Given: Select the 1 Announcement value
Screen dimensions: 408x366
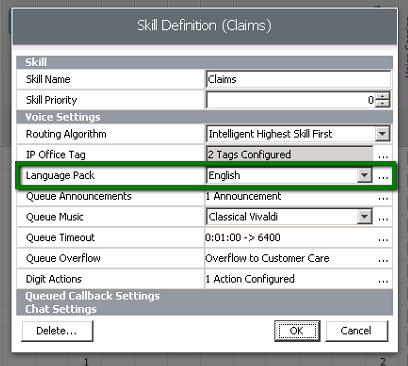Looking at the screenshot, I should 243,196.
